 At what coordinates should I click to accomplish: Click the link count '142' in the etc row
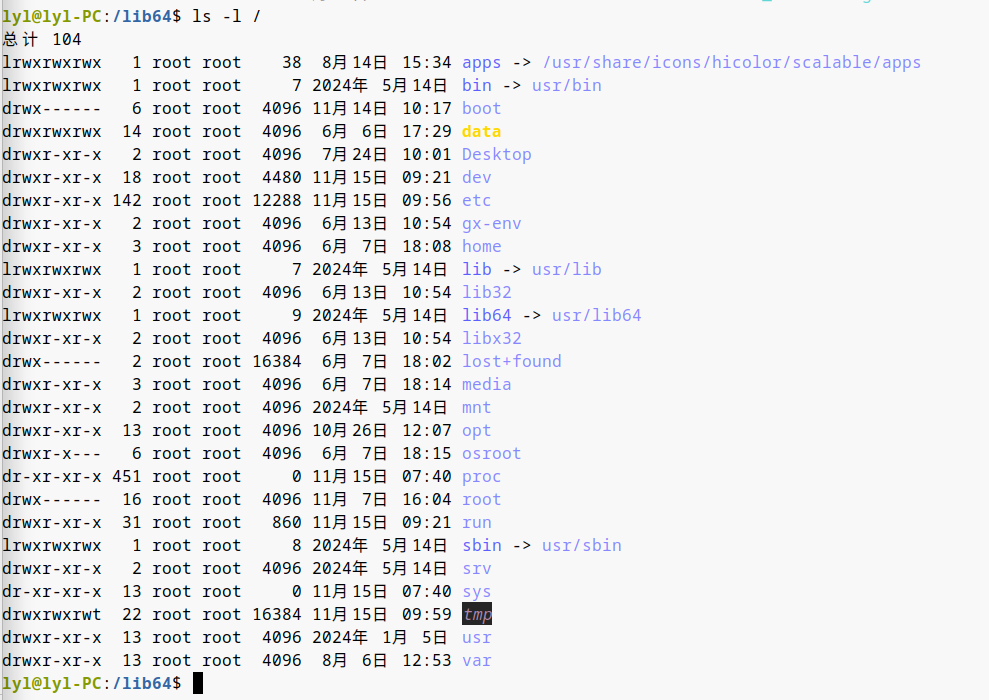pos(127,201)
